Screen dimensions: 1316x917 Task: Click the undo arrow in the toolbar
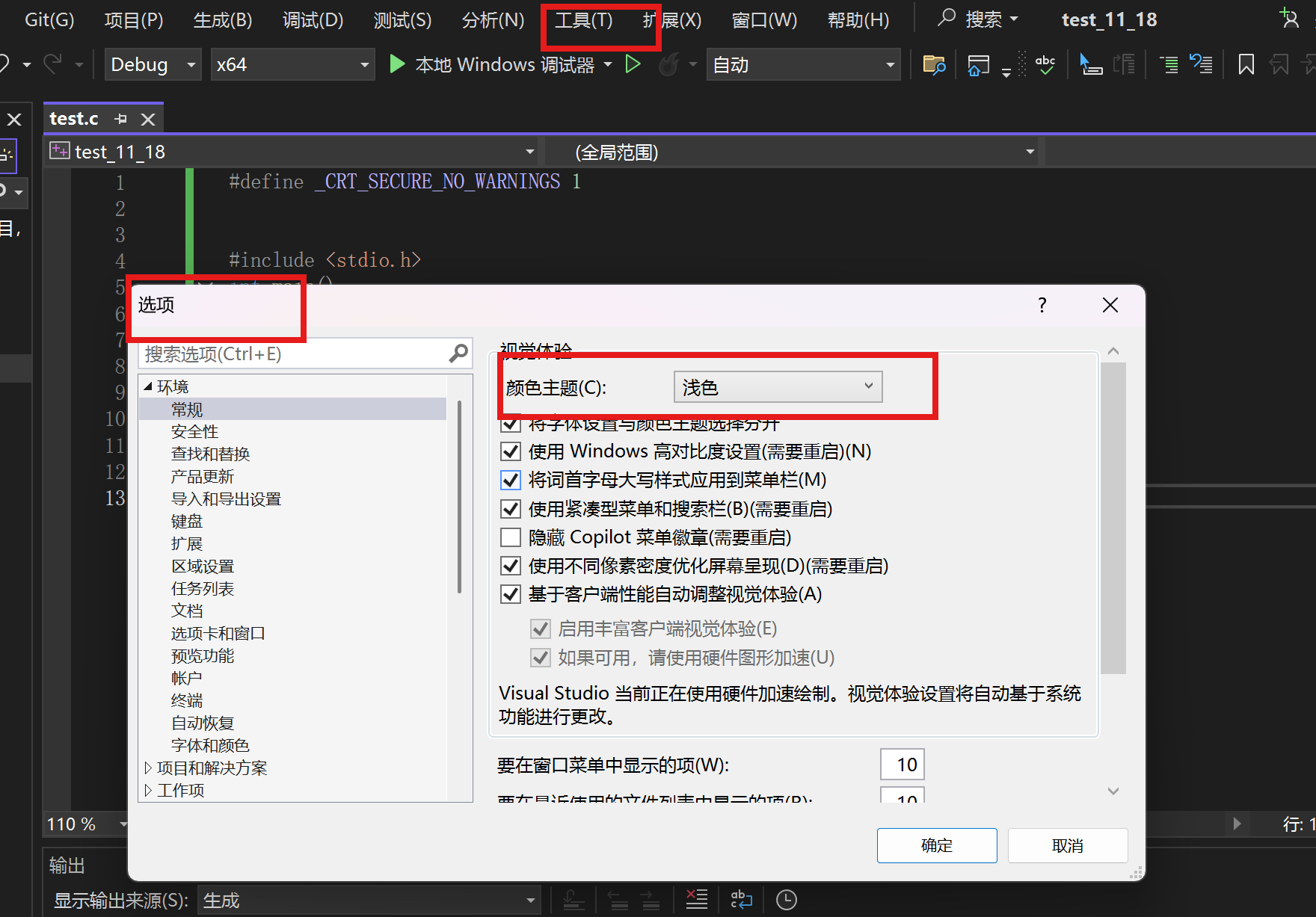[x=4, y=64]
